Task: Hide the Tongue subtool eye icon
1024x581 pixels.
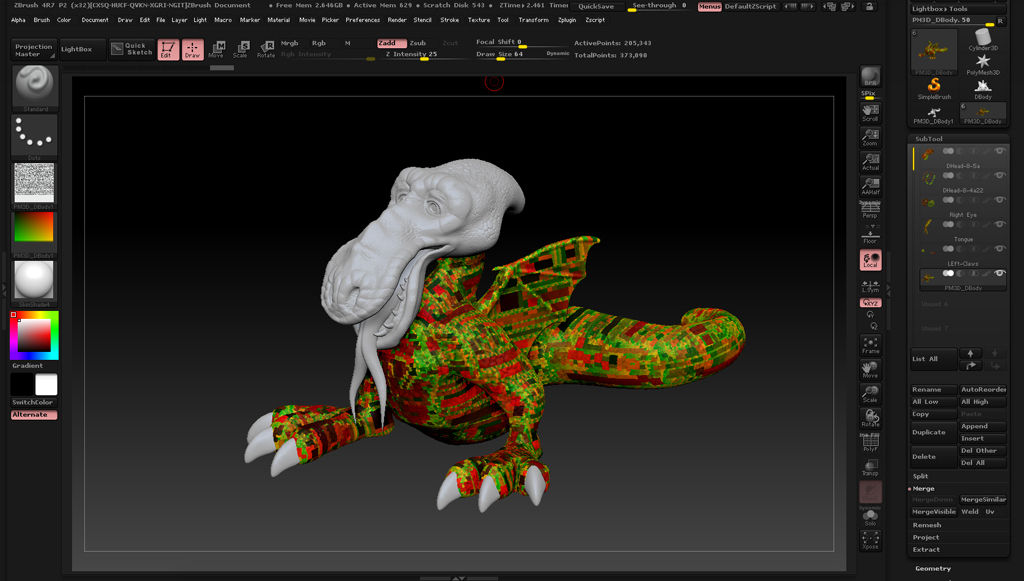Action: (999, 224)
